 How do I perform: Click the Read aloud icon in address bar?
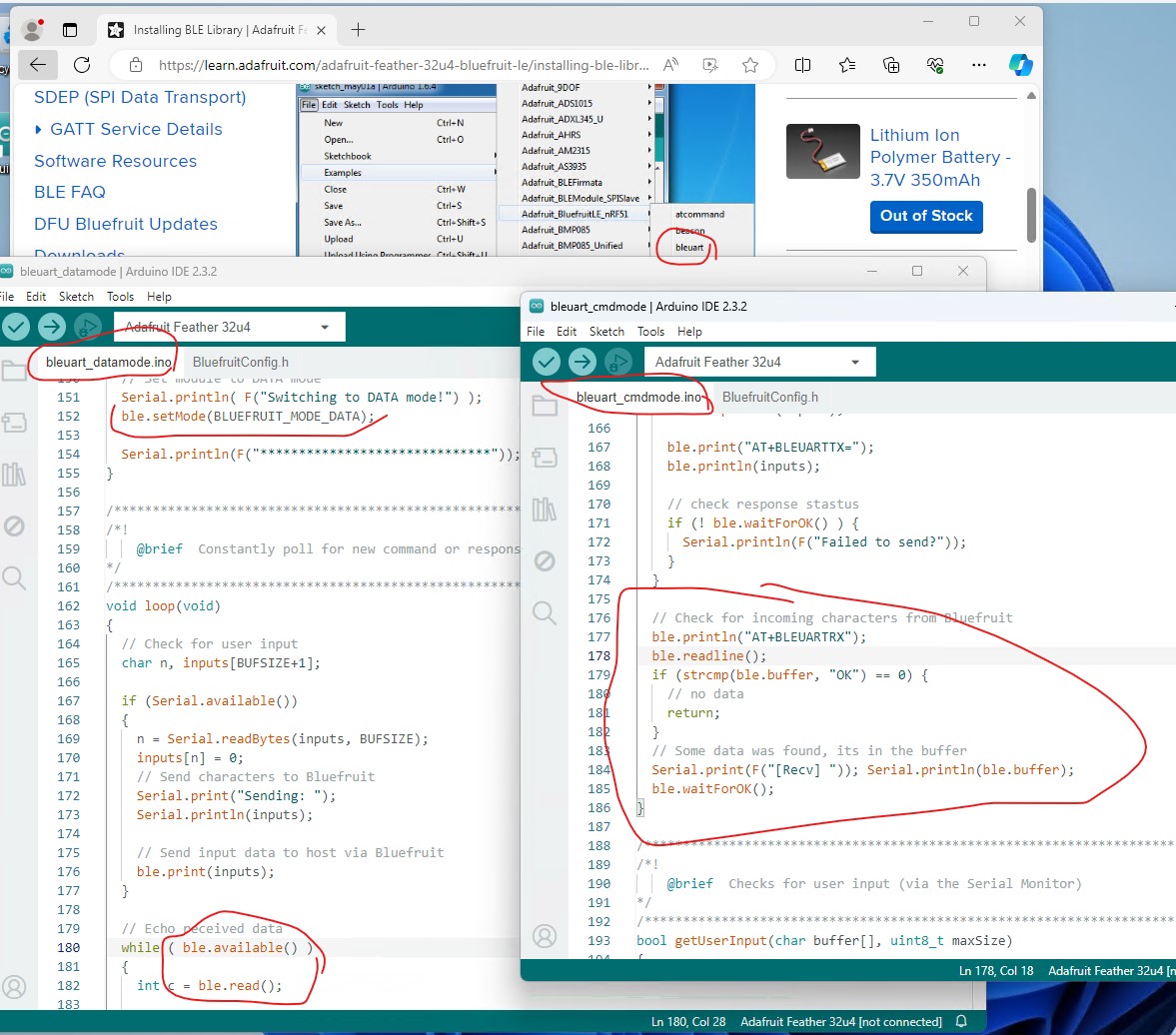(670, 65)
